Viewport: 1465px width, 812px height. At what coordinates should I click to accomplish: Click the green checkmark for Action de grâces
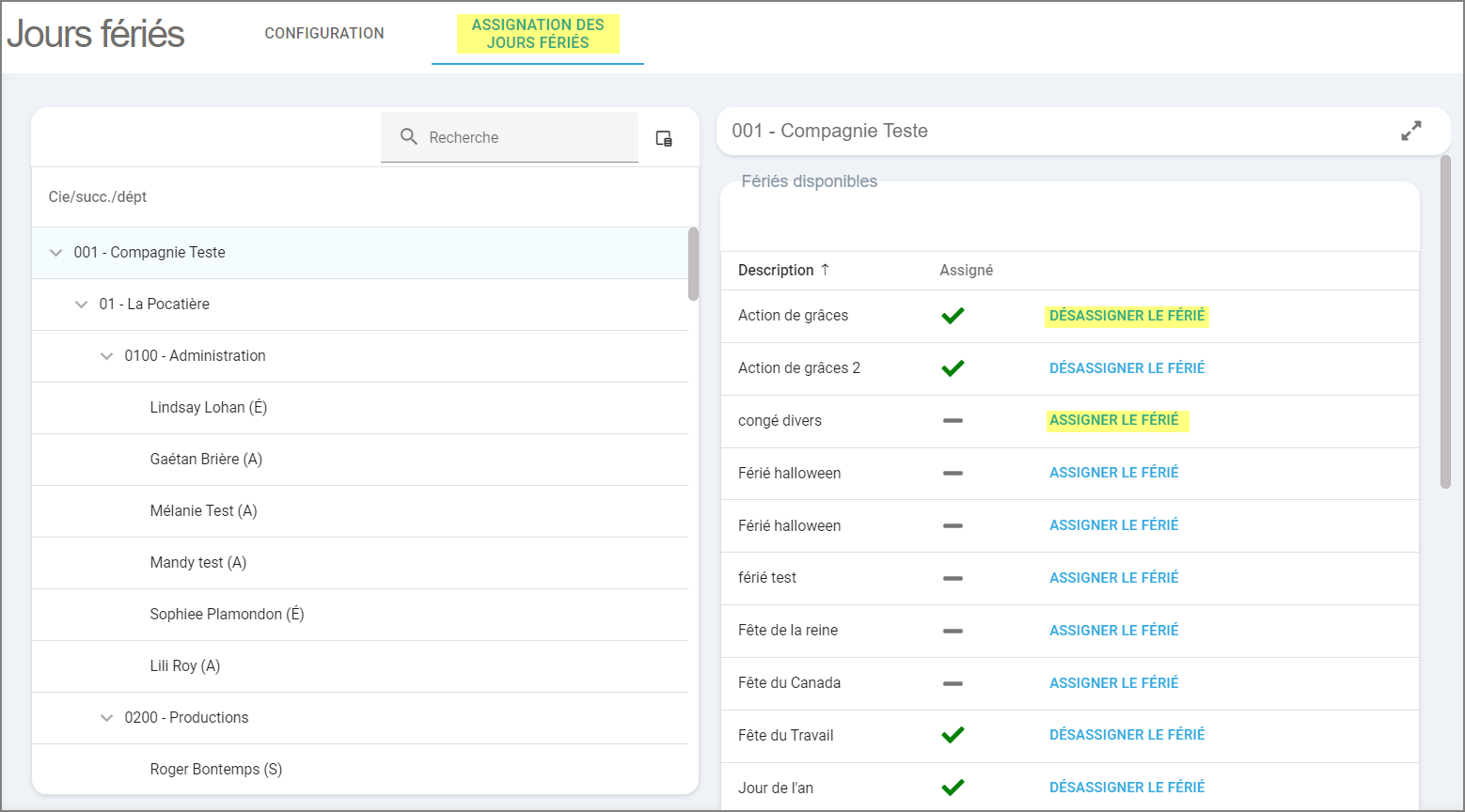(x=953, y=316)
